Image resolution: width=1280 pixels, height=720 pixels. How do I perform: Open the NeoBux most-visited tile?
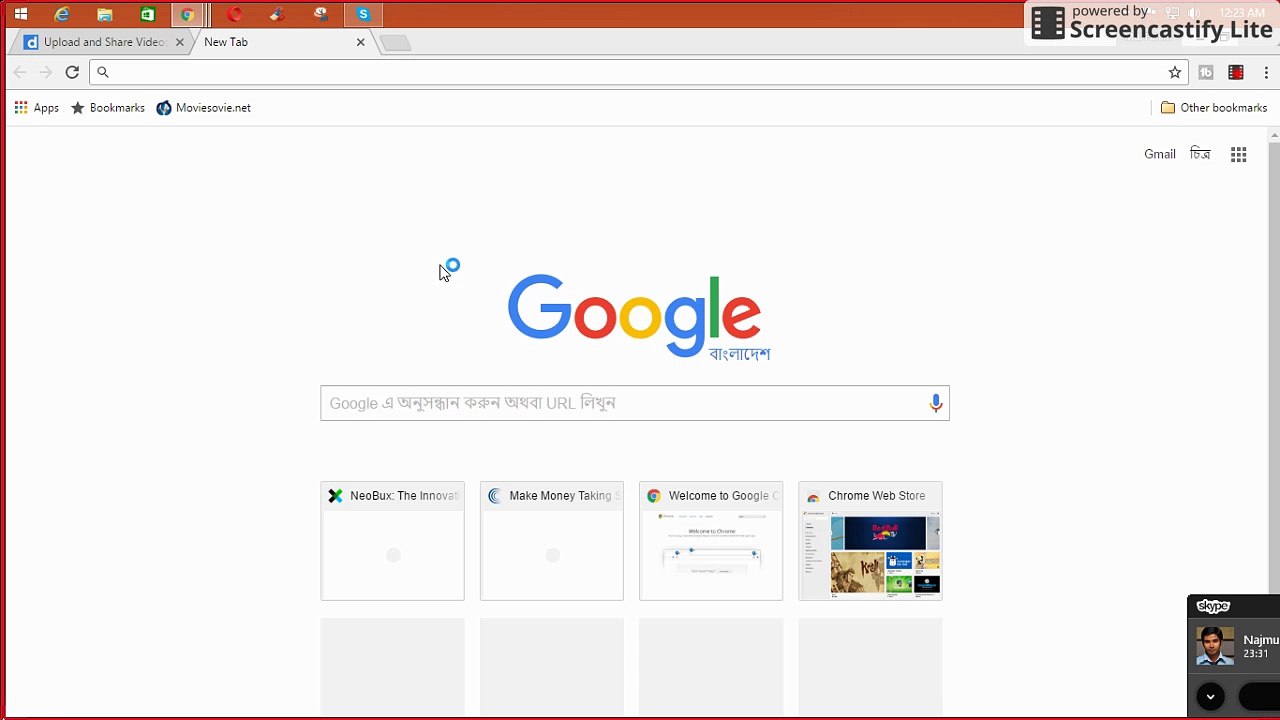coord(393,541)
